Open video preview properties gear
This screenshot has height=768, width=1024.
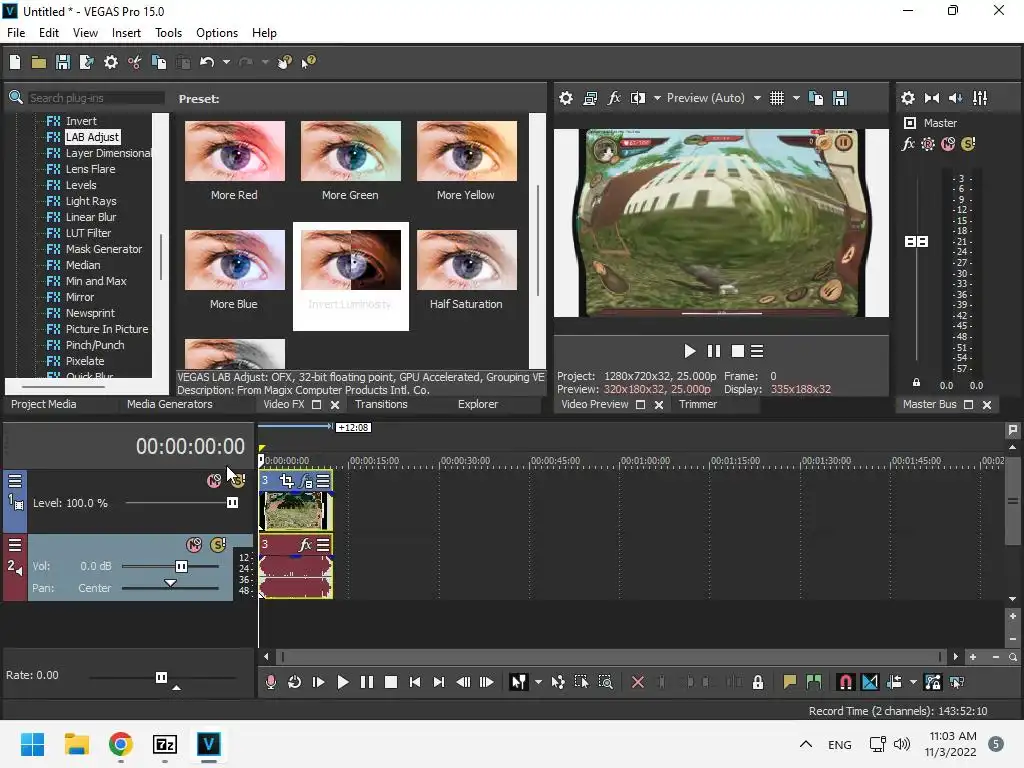point(566,98)
